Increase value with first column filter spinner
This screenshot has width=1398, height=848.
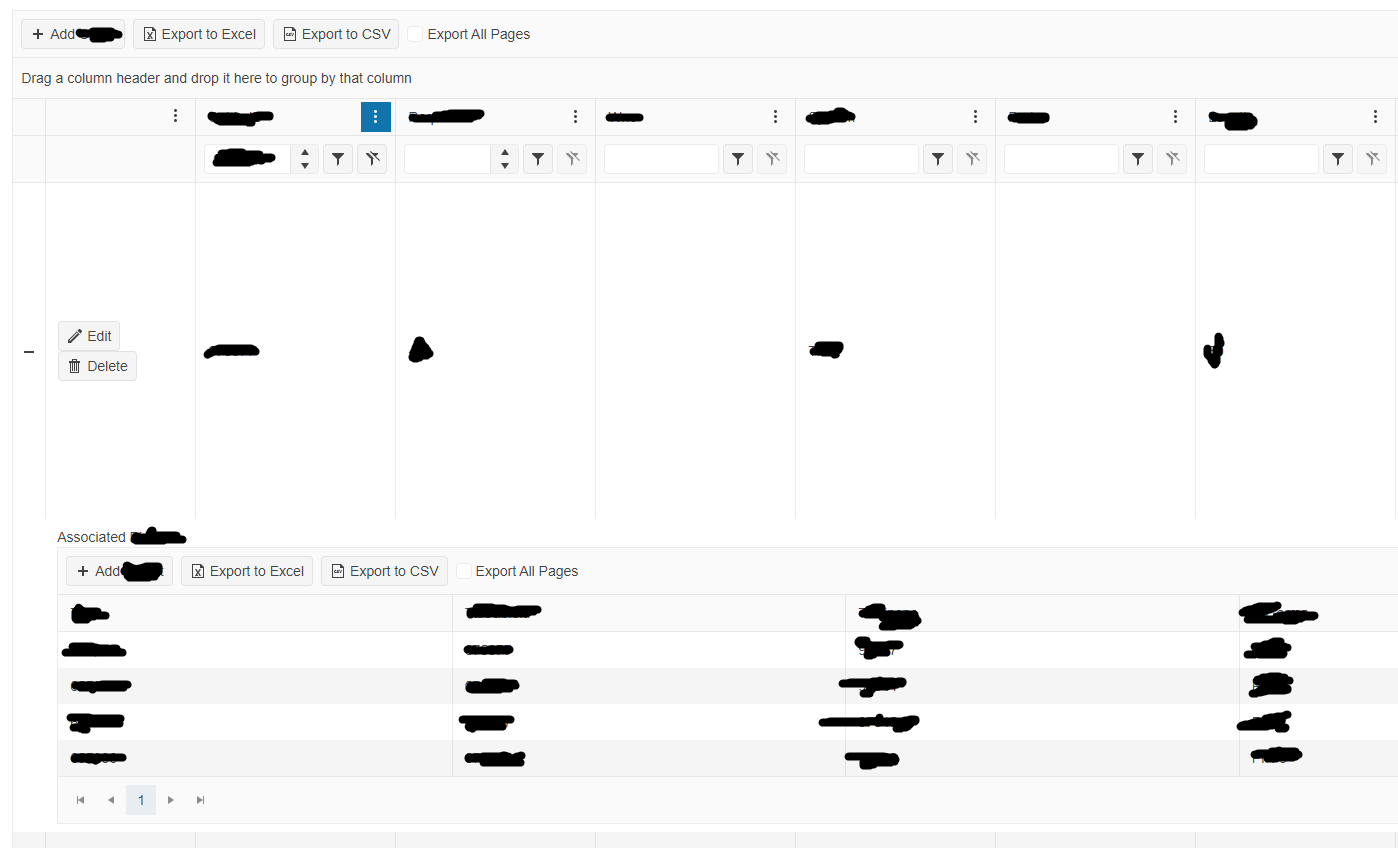pos(305,153)
